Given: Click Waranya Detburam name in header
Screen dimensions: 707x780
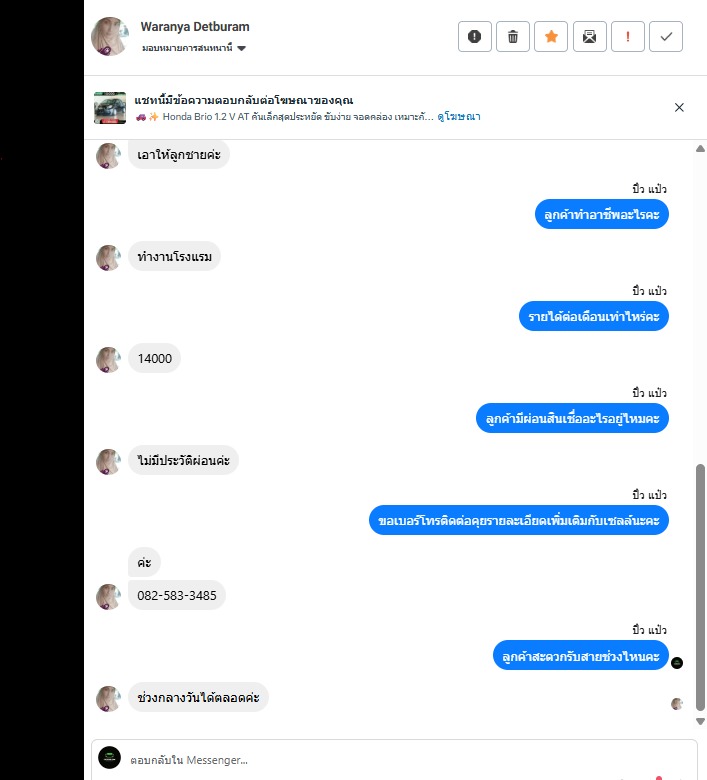Looking at the screenshot, I should (195, 27).
